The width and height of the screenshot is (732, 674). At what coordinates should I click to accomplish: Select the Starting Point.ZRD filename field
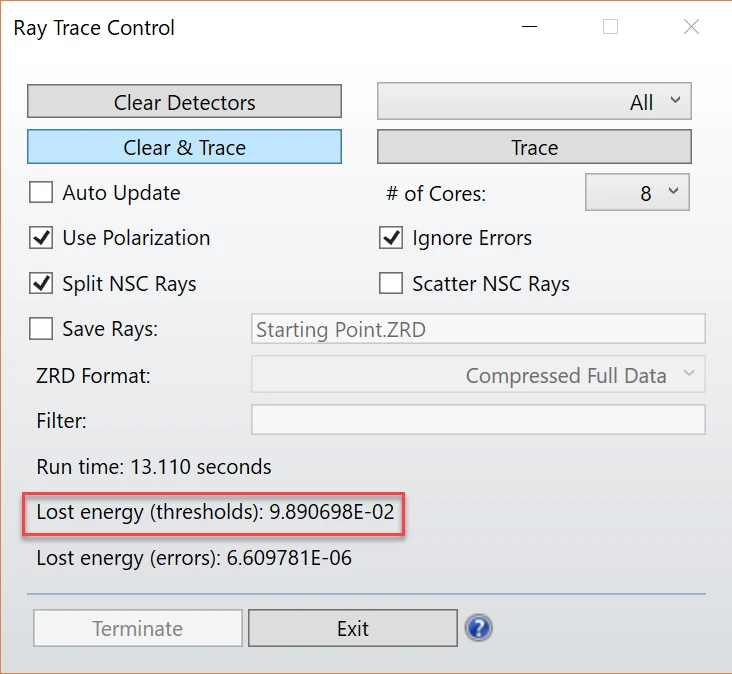tap(478, 329)
